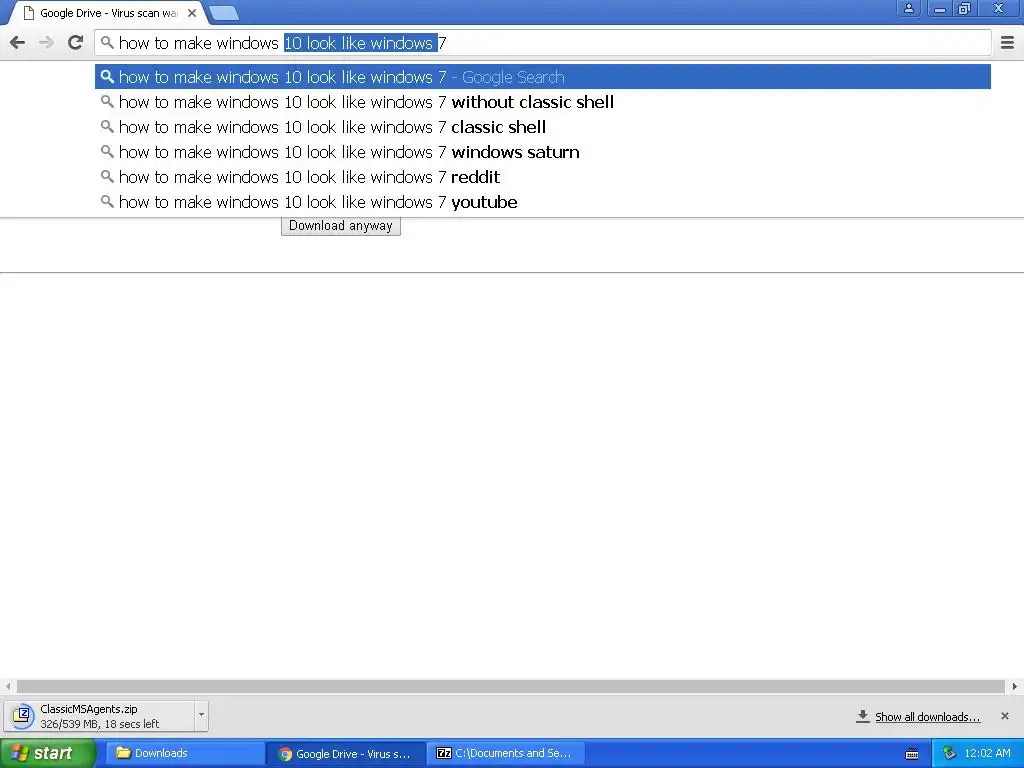Close the Google Drive Virus scan tab
Screen dimensions: 1024x768
(x=192, y=13)
